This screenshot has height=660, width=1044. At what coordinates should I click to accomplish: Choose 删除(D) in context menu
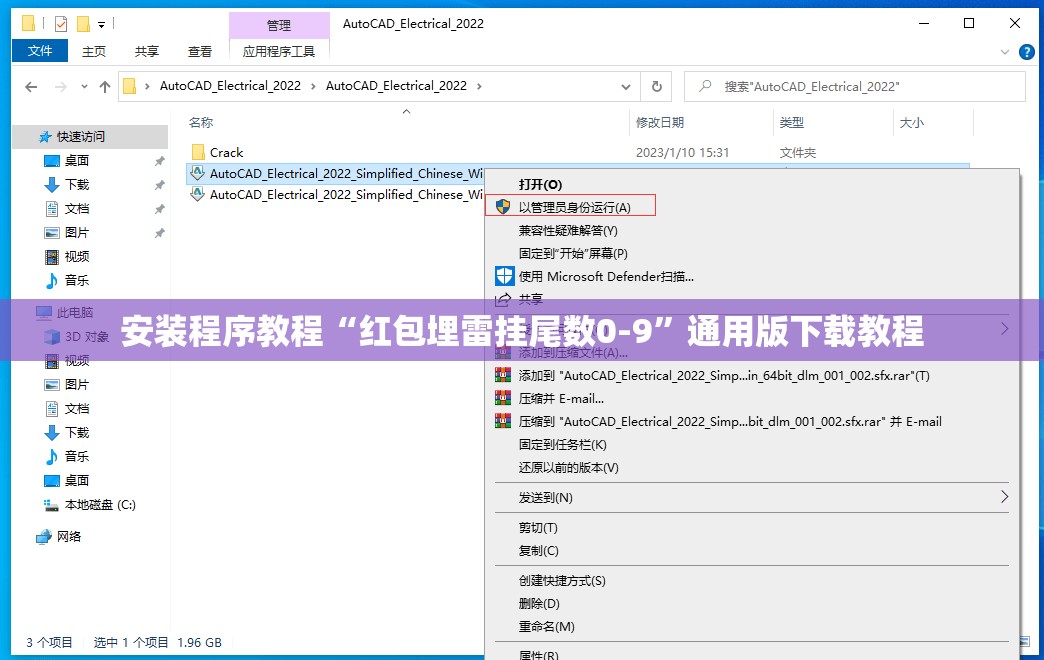539,603
